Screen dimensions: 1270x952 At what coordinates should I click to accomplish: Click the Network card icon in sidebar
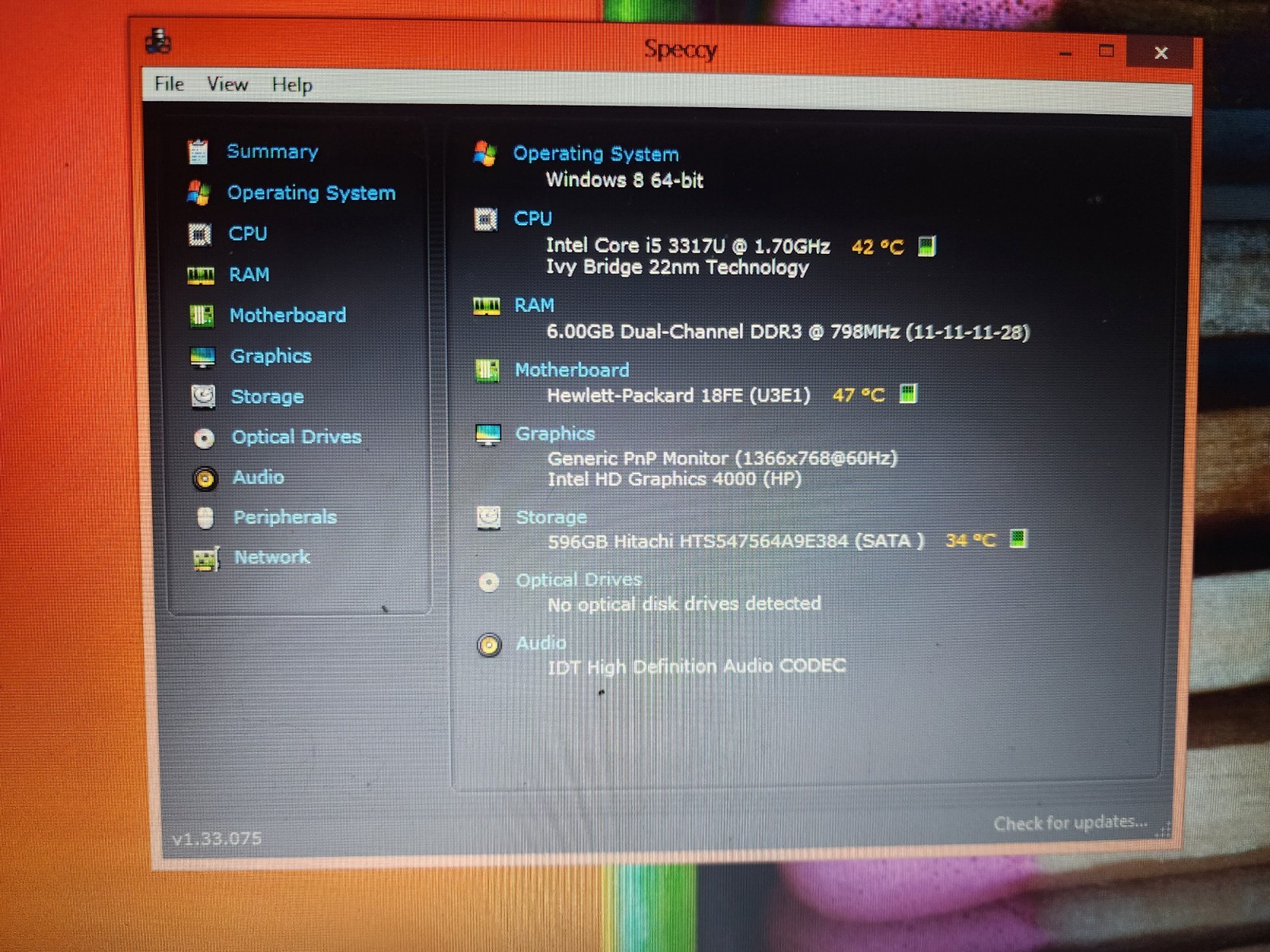coord(206,559)
